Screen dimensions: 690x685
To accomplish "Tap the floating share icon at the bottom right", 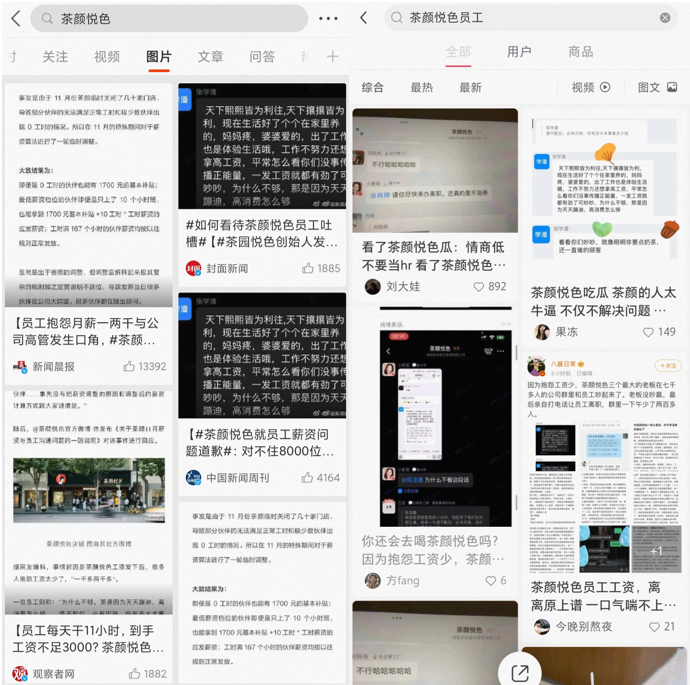I will coord(520,673).
